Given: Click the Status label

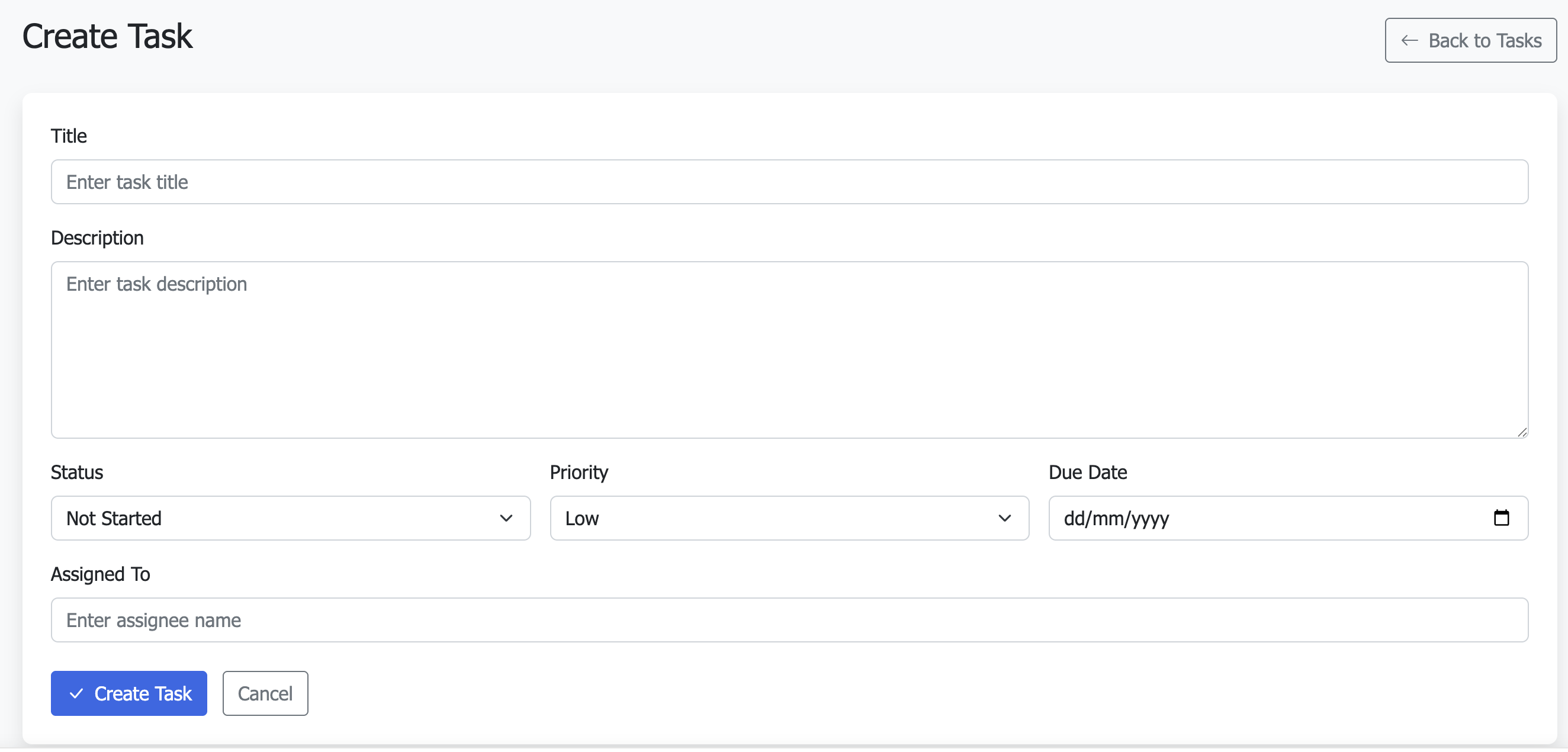Looking at the screenshot, I should [77, 472].
